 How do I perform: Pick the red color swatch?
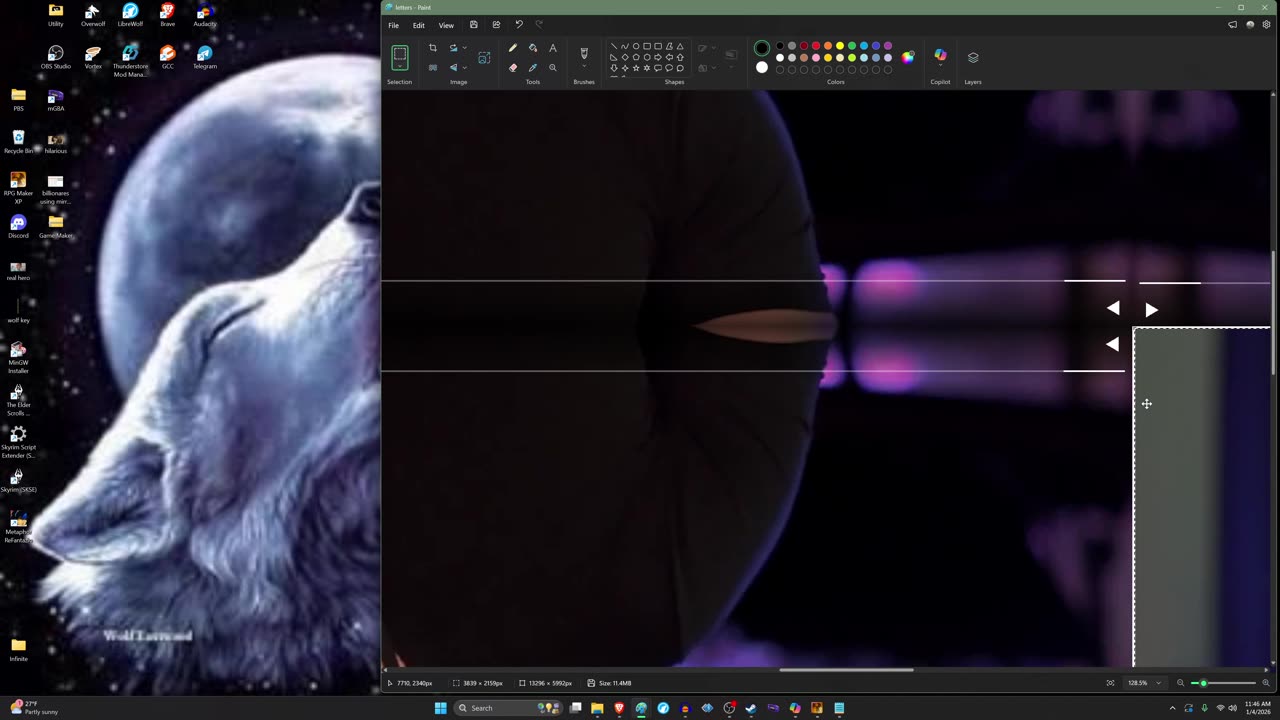tap(816, 46)
